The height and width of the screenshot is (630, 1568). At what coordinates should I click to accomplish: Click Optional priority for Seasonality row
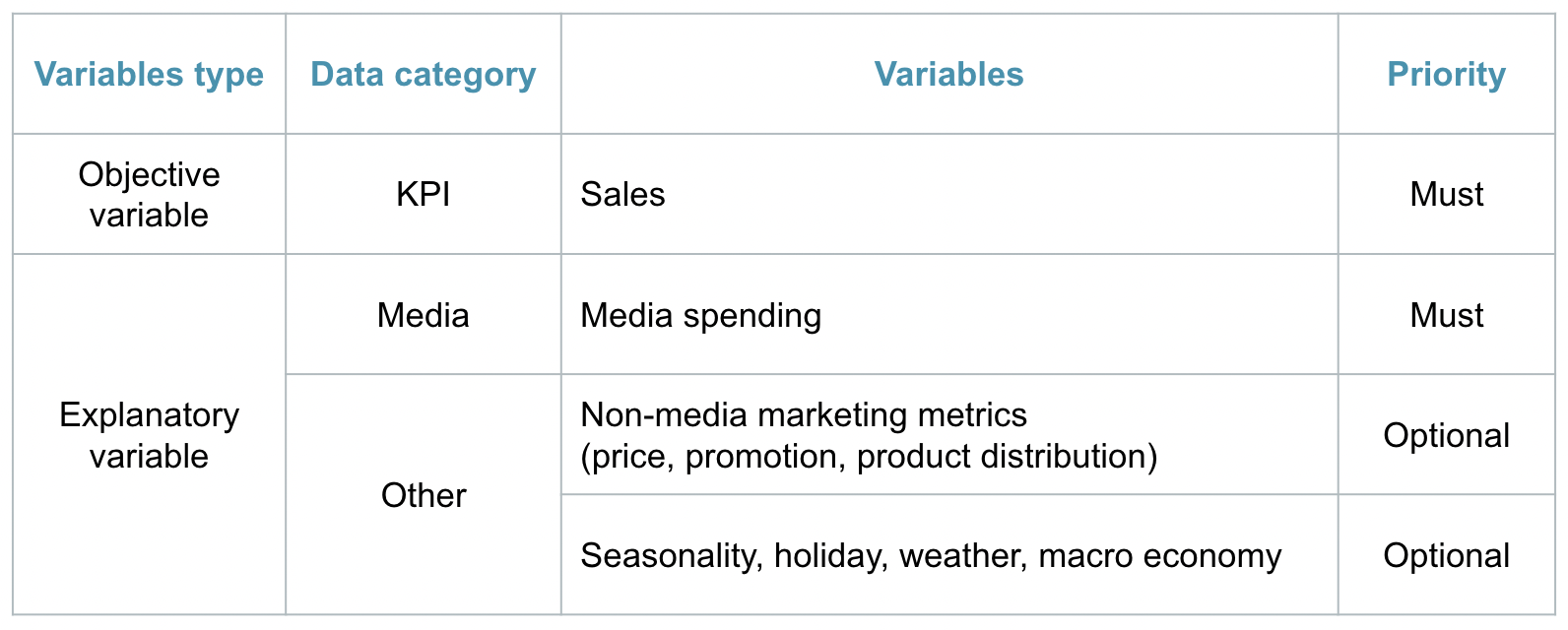pyautogui.click(x=1447, y=555)
